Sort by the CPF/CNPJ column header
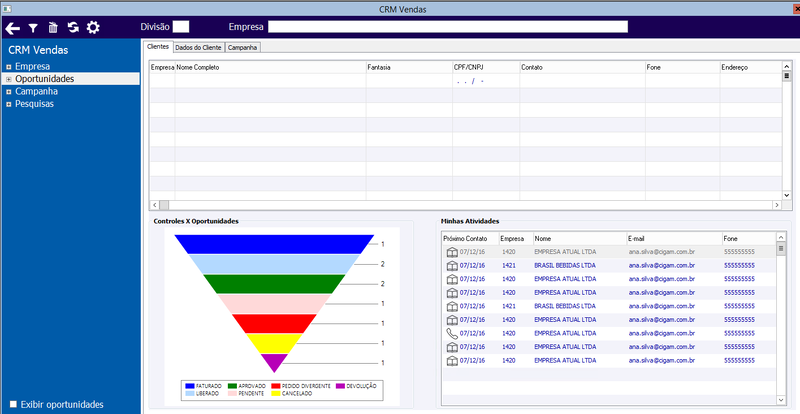This screenshot has height=414, width=800. 486,67
